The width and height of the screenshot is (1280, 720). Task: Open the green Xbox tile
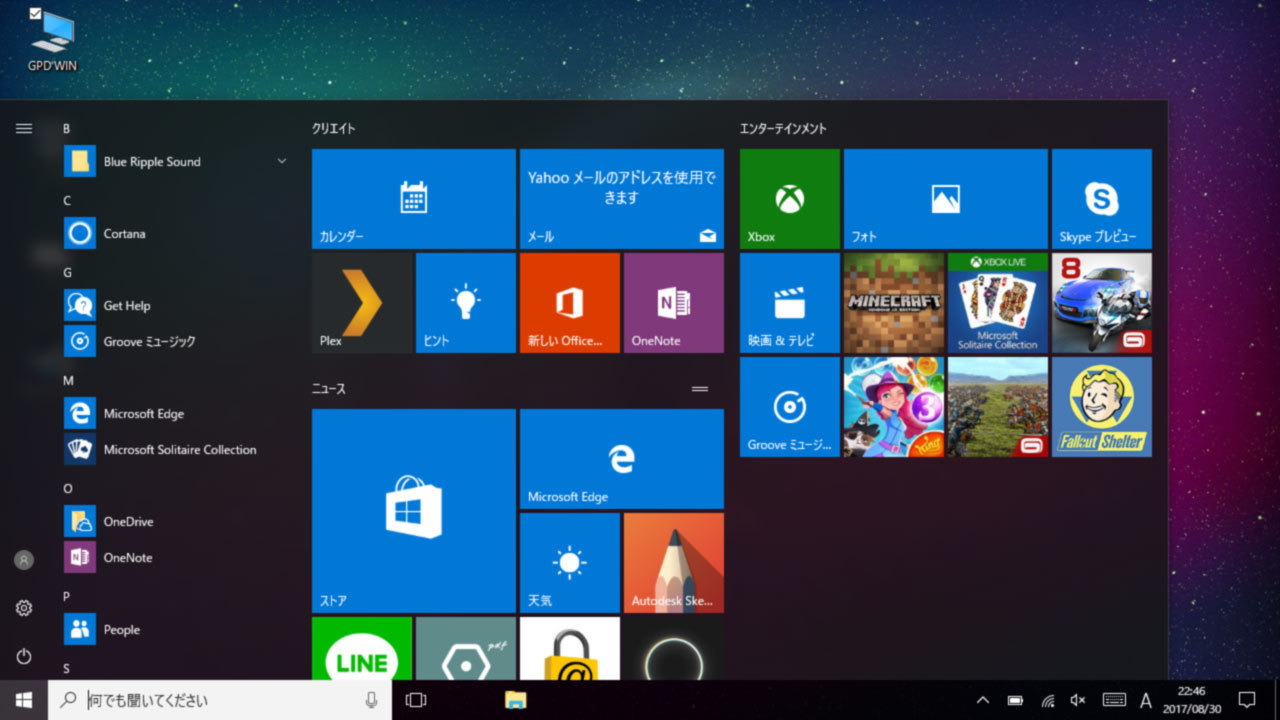pos(789,199)
